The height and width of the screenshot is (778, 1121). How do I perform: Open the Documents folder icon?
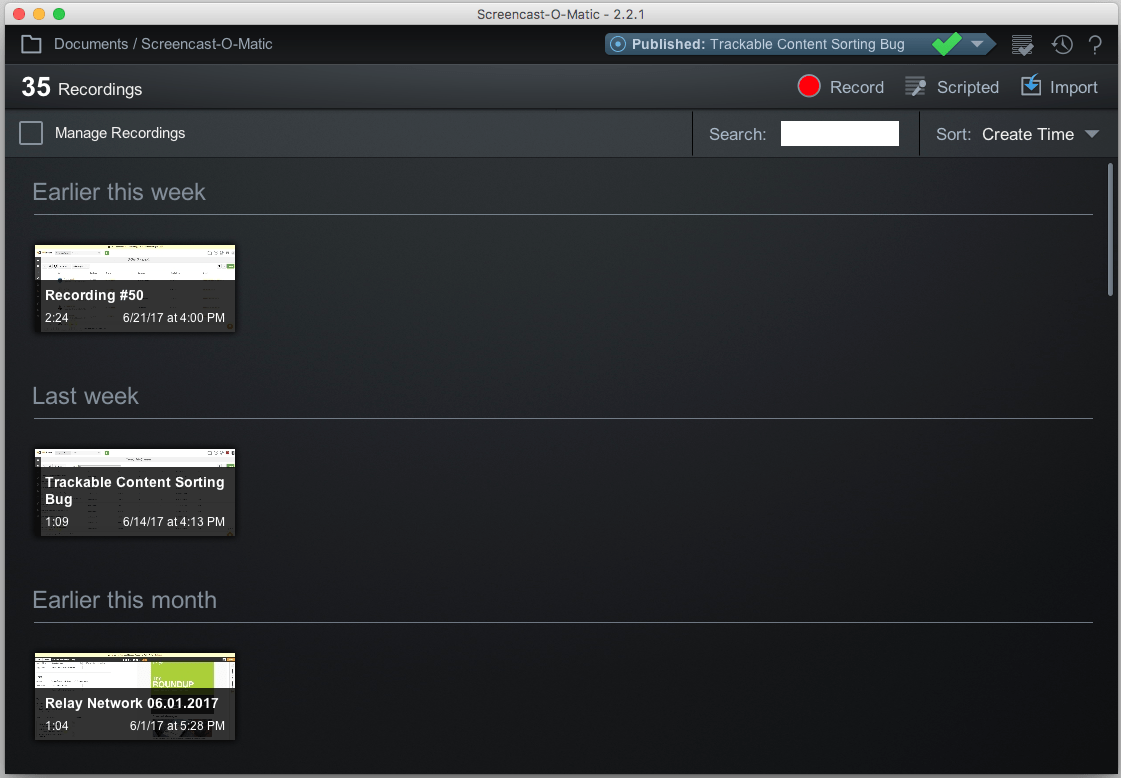31,44
